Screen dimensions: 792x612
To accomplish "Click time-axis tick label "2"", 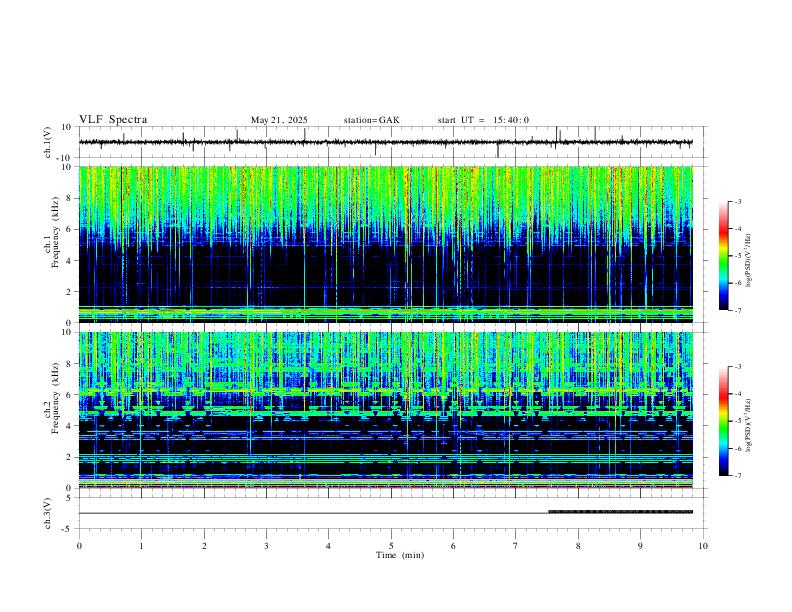I will [204, 546].
